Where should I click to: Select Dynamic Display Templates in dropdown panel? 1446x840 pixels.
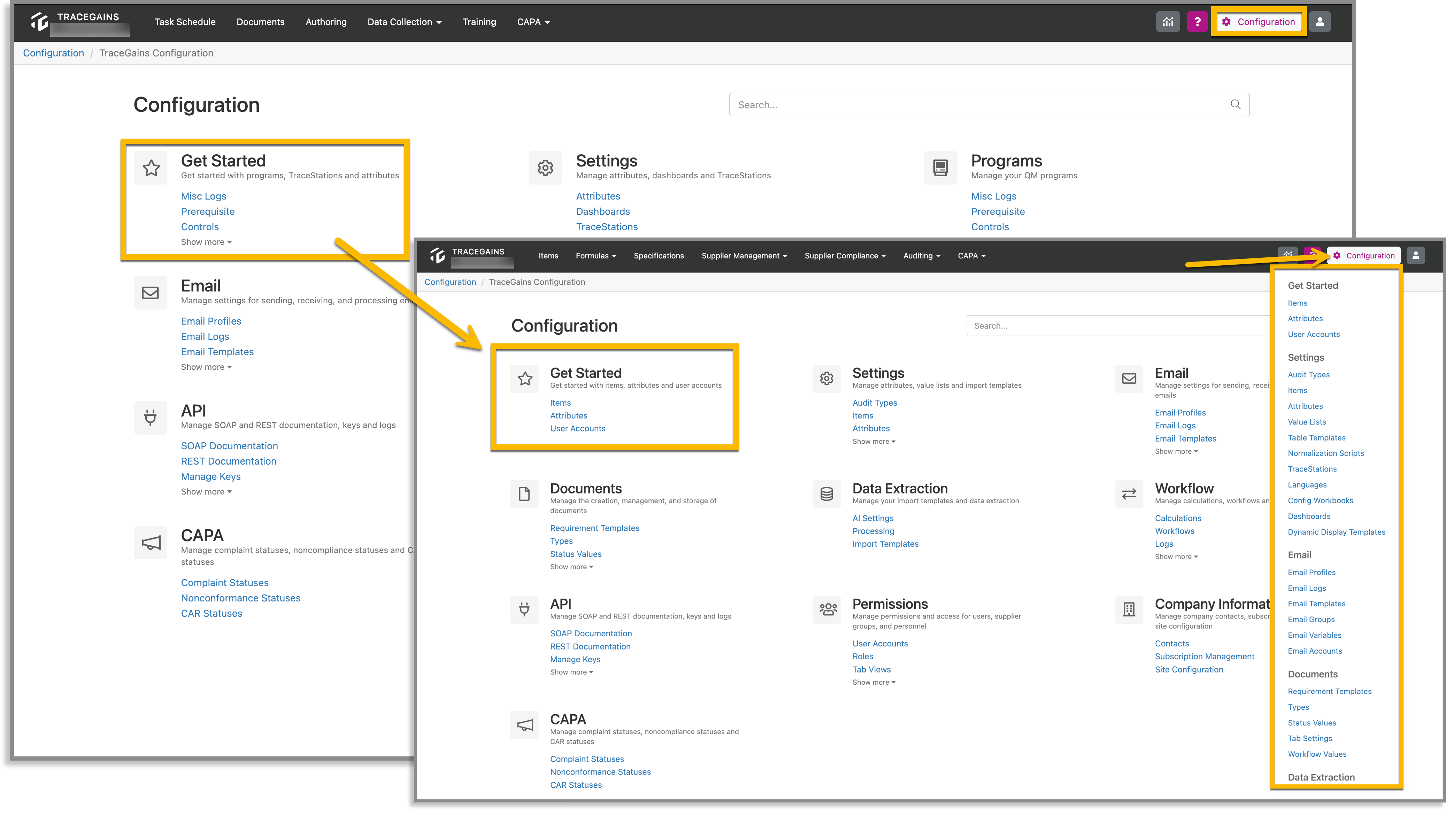pos(1336,532)
